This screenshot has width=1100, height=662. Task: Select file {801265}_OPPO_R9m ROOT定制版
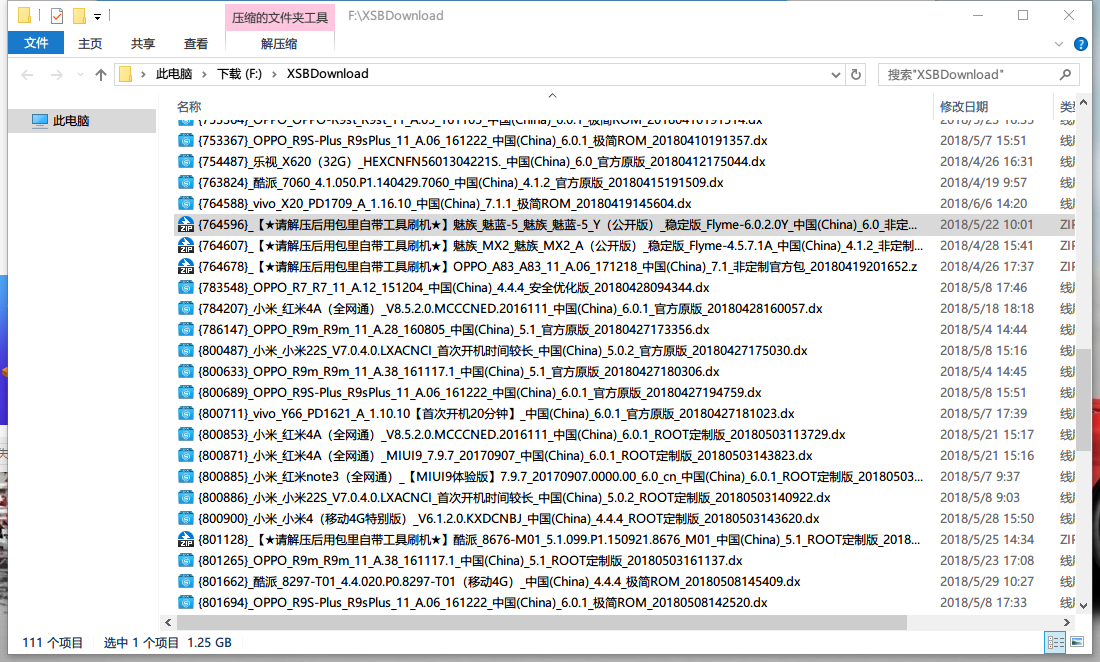(x=470, y=560)
